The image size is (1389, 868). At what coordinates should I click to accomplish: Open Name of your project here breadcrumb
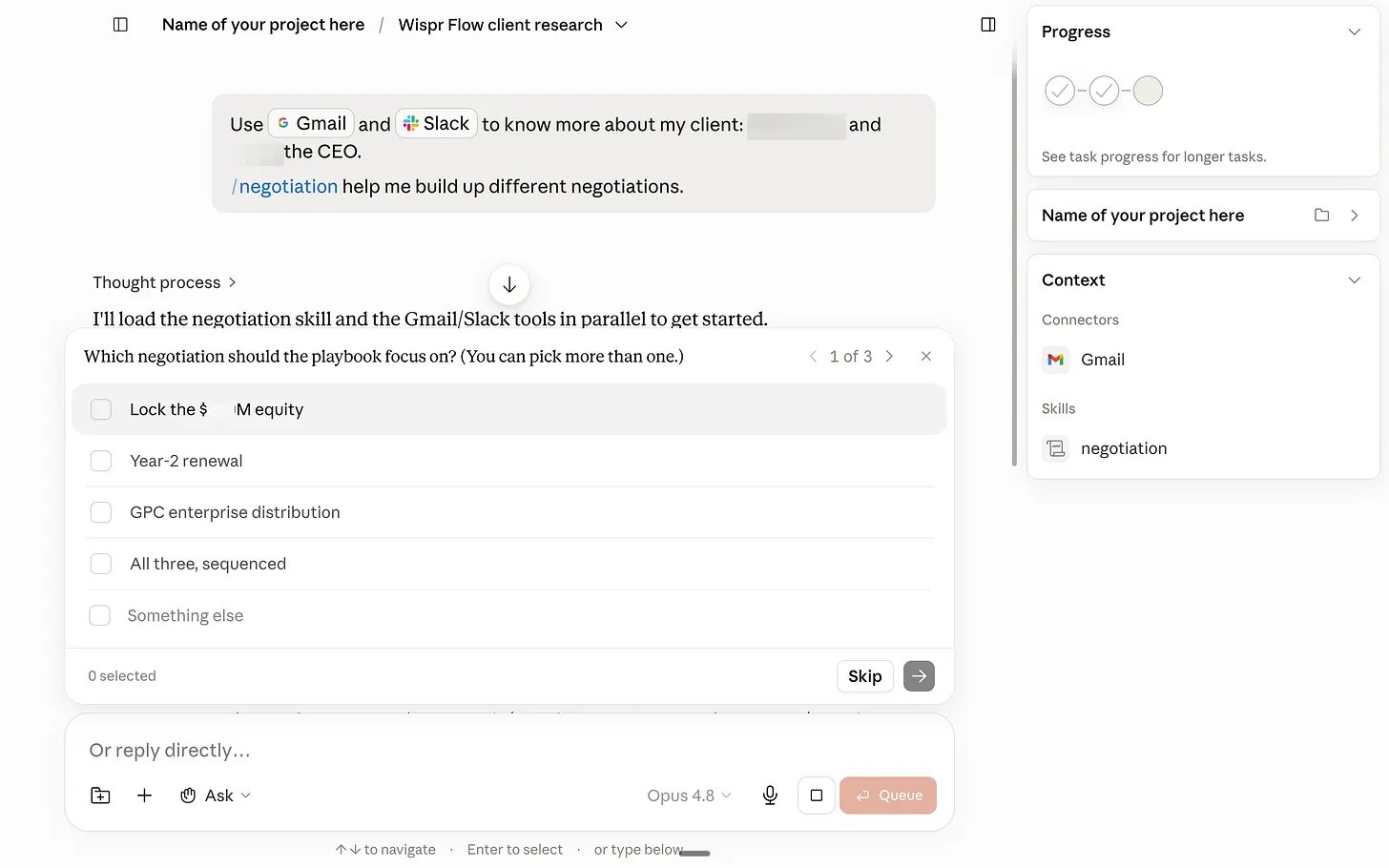[263, 25]
